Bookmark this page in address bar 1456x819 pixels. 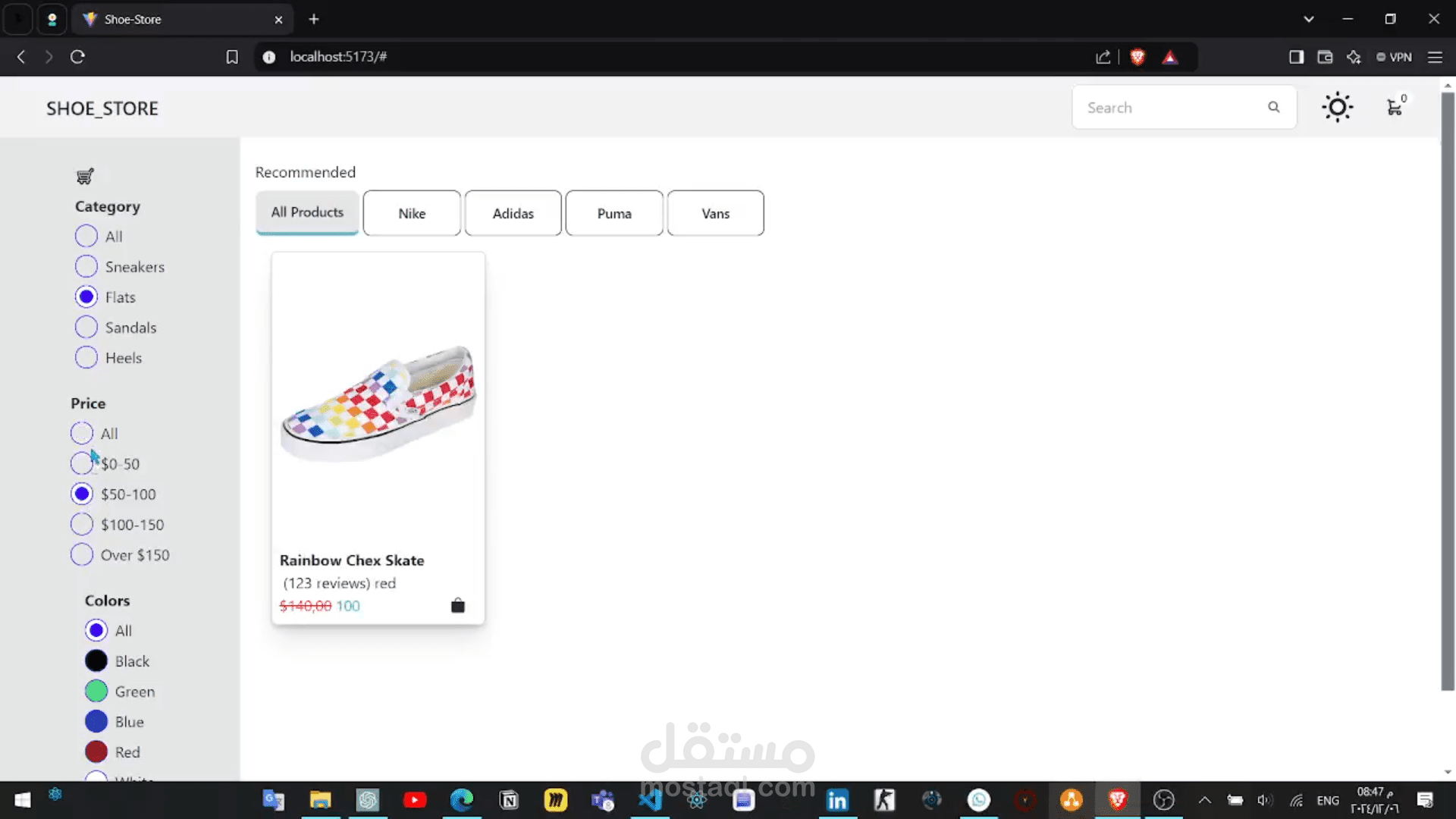pos(232,57)
